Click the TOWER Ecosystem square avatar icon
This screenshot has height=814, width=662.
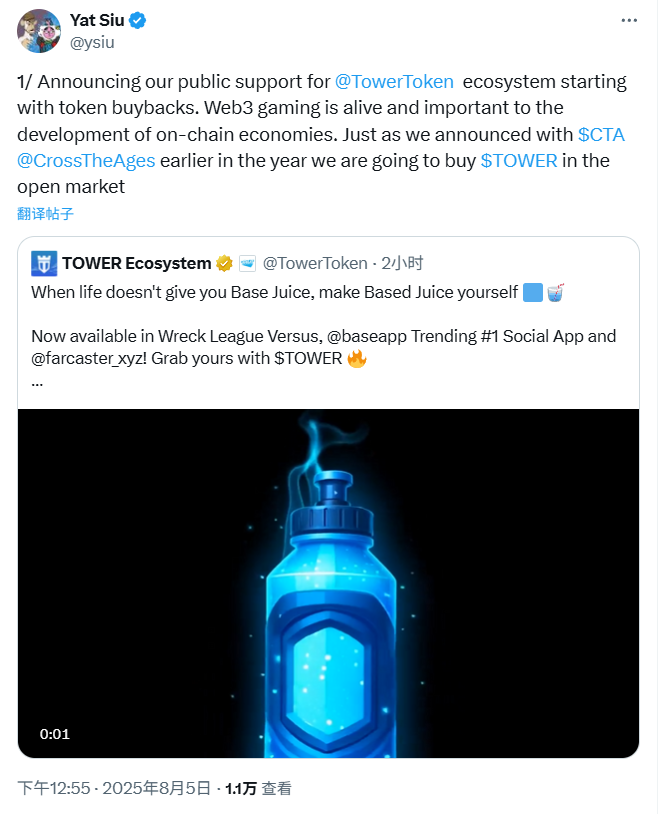tap(43, 263)
